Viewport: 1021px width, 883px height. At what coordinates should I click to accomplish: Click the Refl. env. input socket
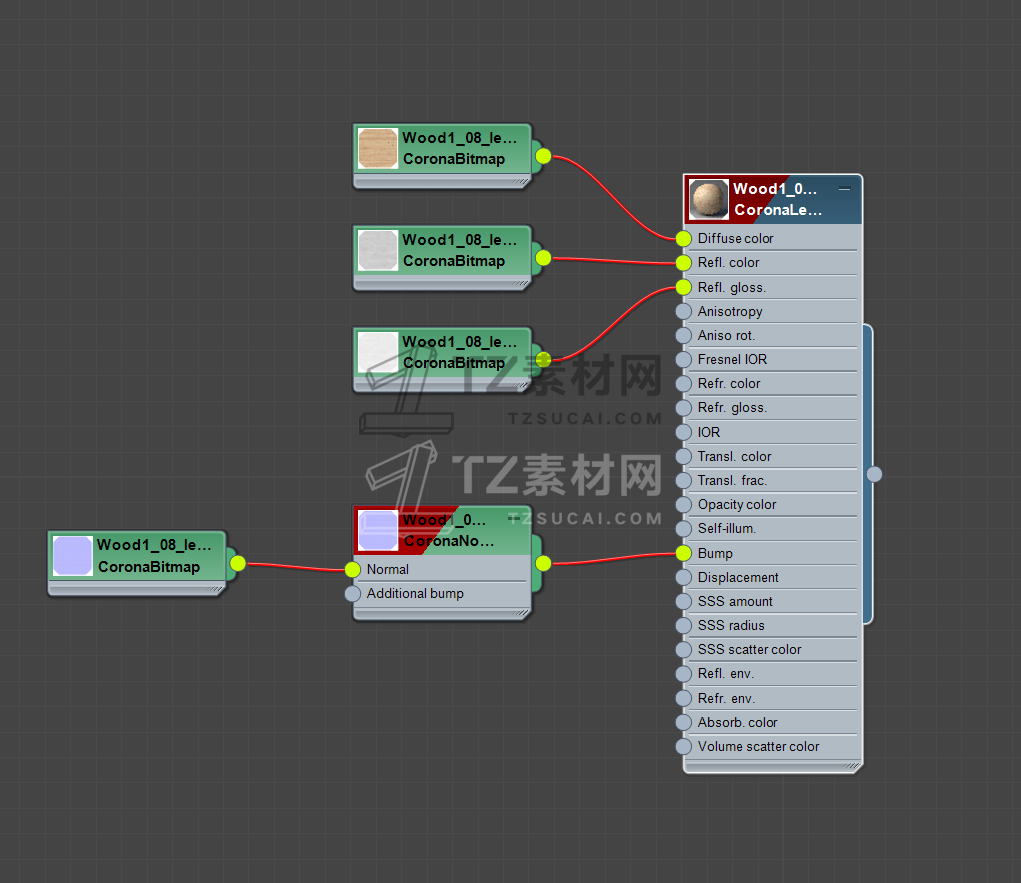683,674
